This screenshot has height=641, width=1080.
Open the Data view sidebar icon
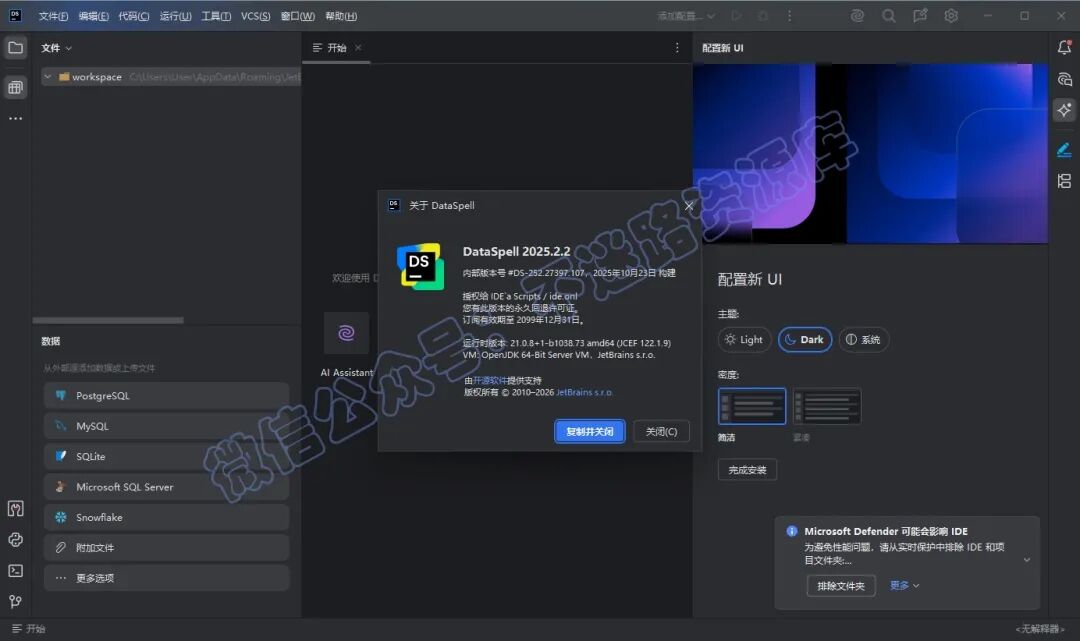pyautogui.click(x=15, y=87)
